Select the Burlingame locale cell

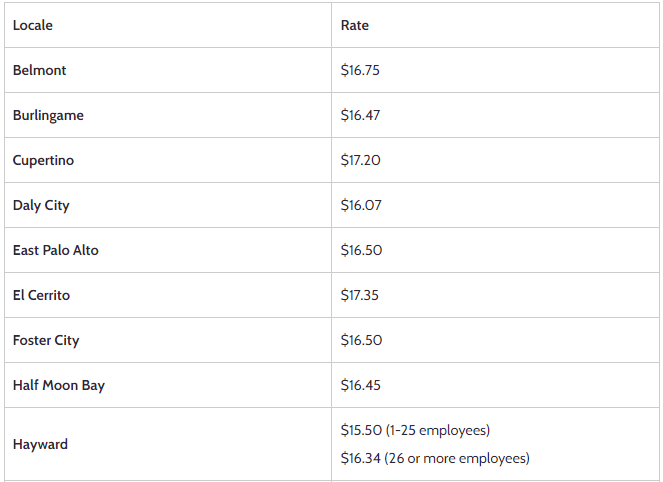pos(48,115)
